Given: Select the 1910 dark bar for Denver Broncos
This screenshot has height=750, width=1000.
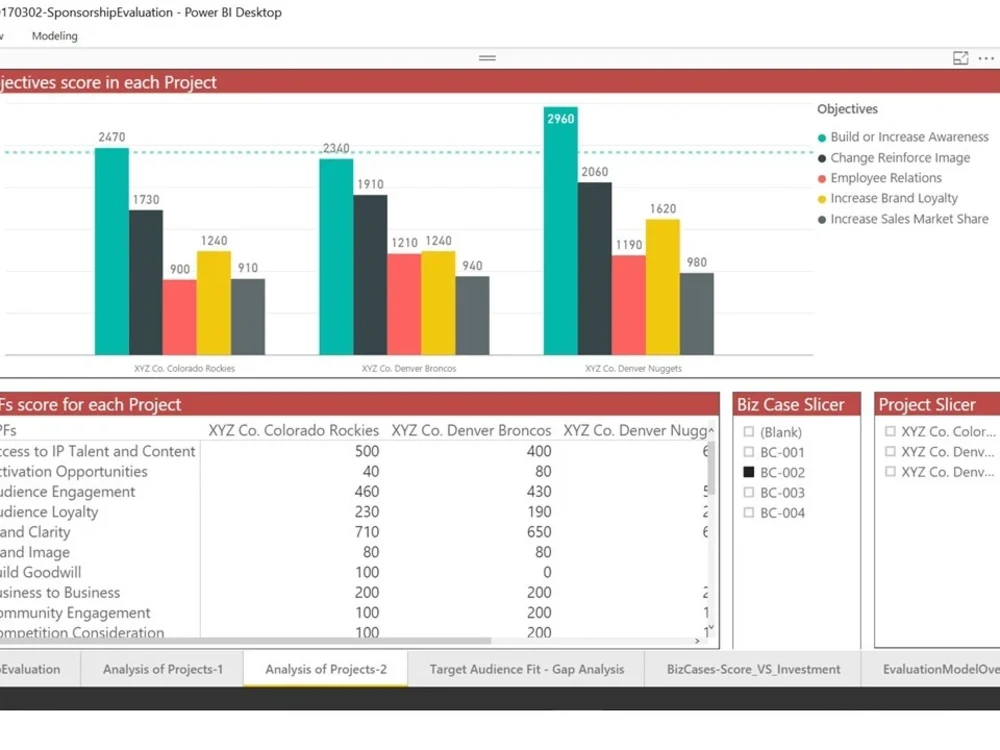Looking at the screenshot, I should (370, 275).
